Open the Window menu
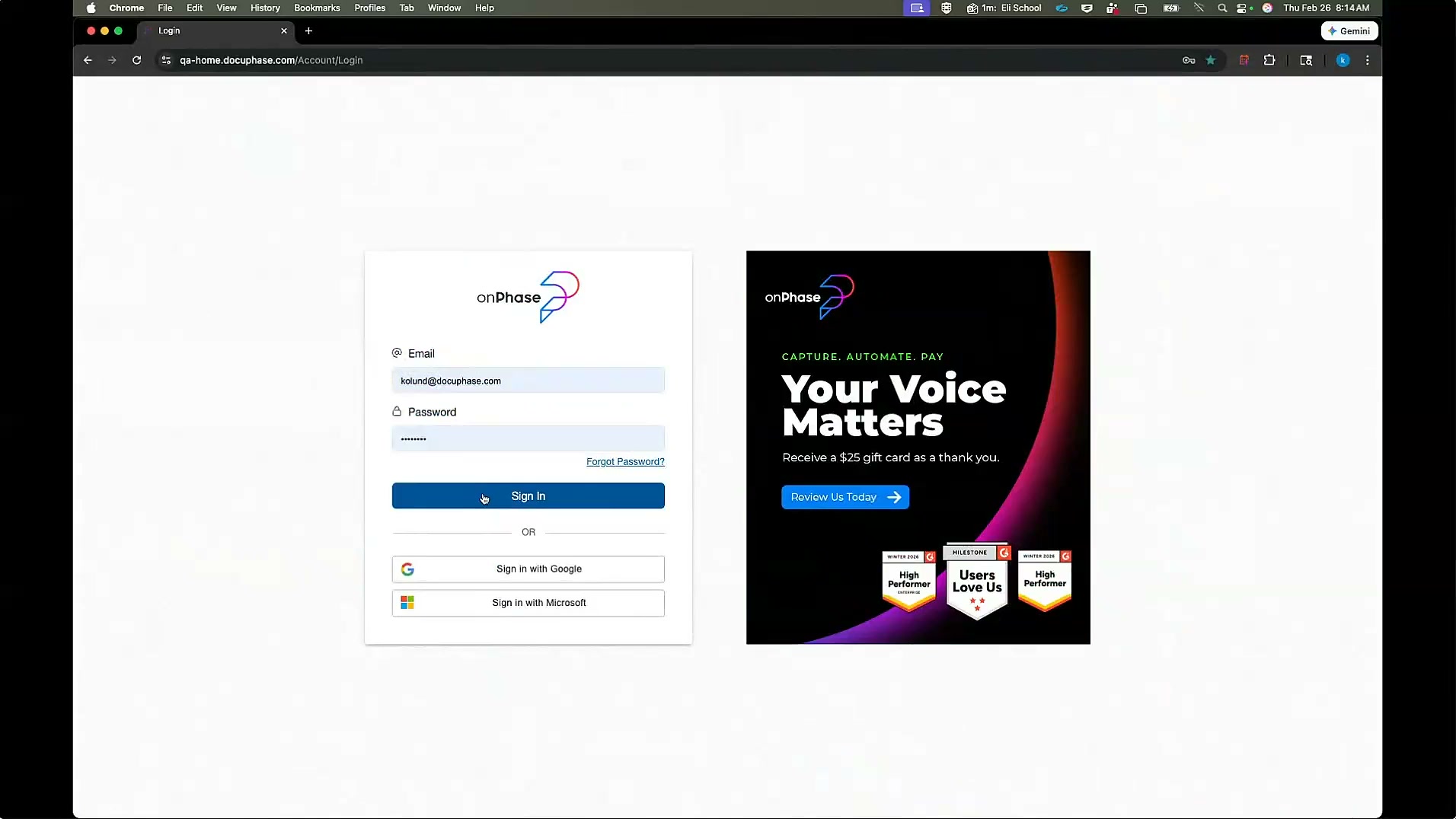 444,8
